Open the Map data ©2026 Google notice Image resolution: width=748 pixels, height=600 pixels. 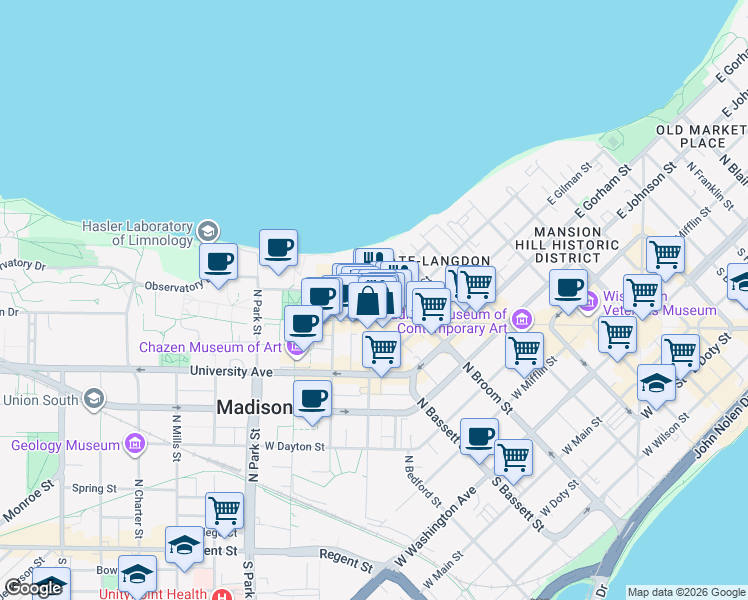pos(686,593)
